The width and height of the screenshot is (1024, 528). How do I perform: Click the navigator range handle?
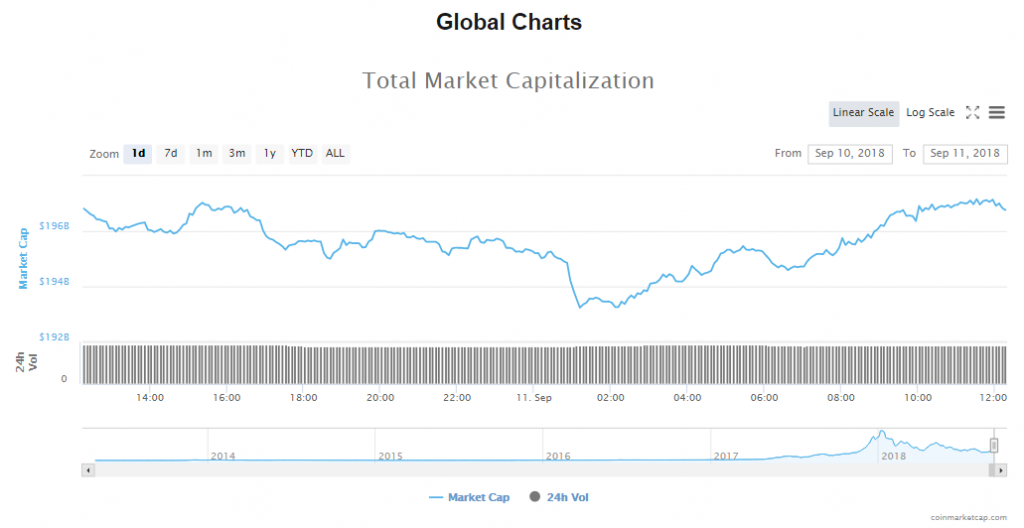pyautogui.click(x=994, y=444)
